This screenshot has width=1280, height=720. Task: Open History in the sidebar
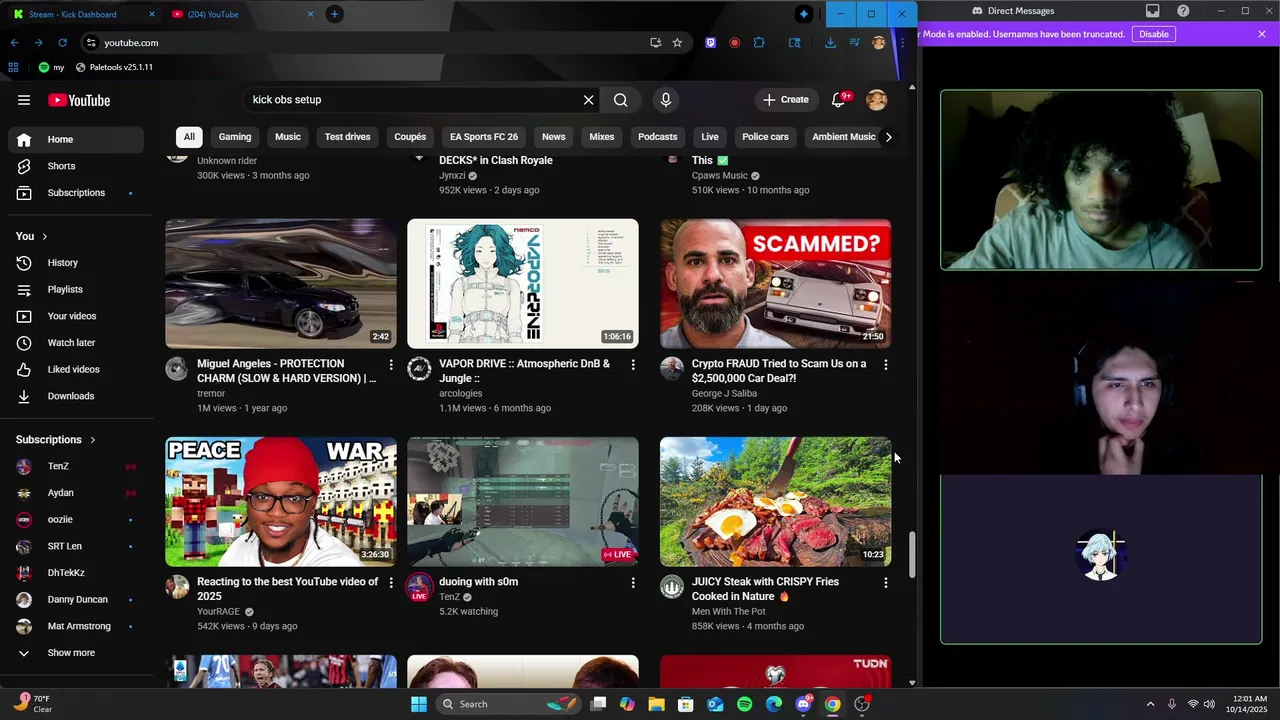76,263
